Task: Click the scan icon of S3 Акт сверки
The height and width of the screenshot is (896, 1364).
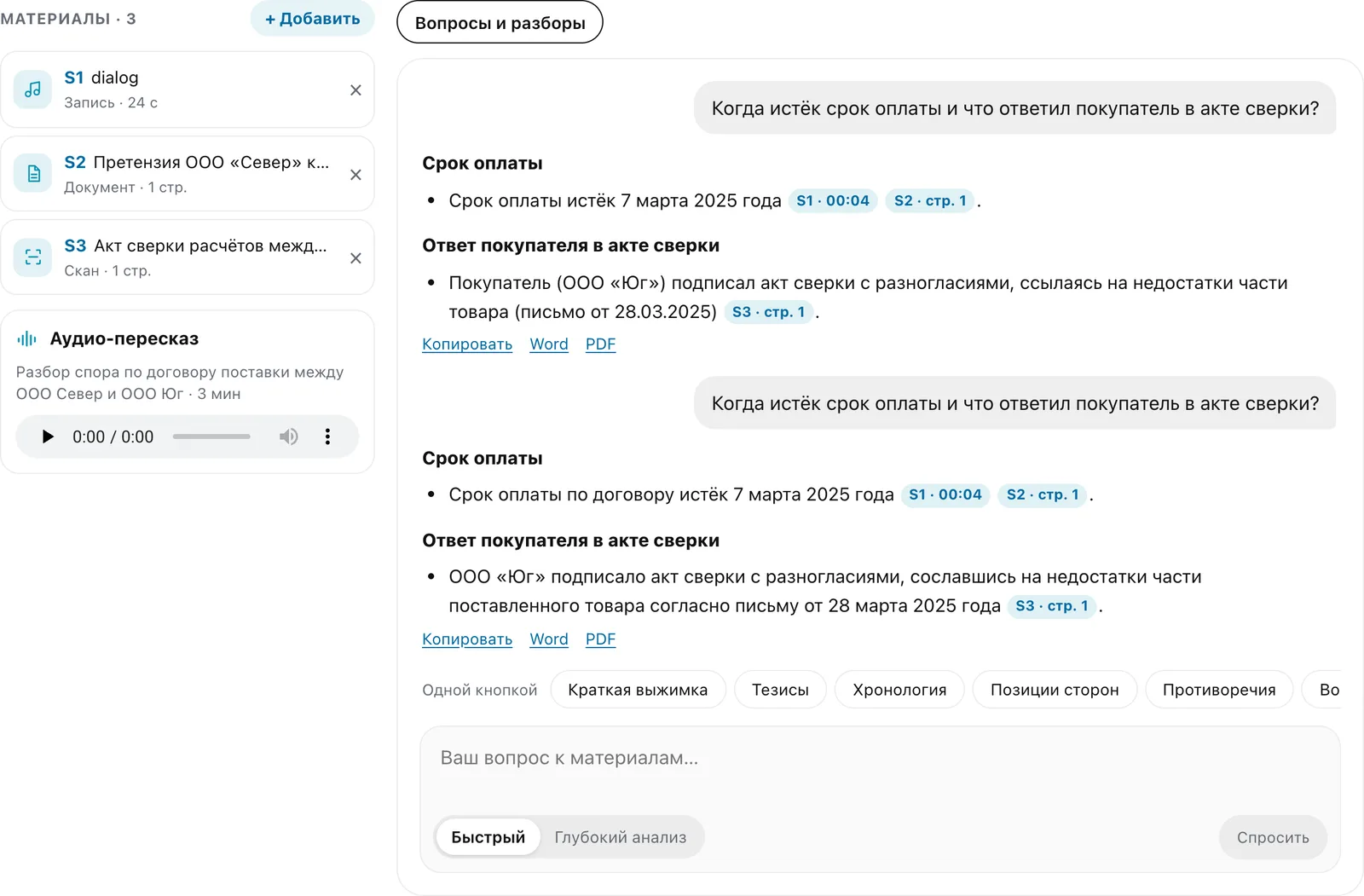Action: pos(33,257)
